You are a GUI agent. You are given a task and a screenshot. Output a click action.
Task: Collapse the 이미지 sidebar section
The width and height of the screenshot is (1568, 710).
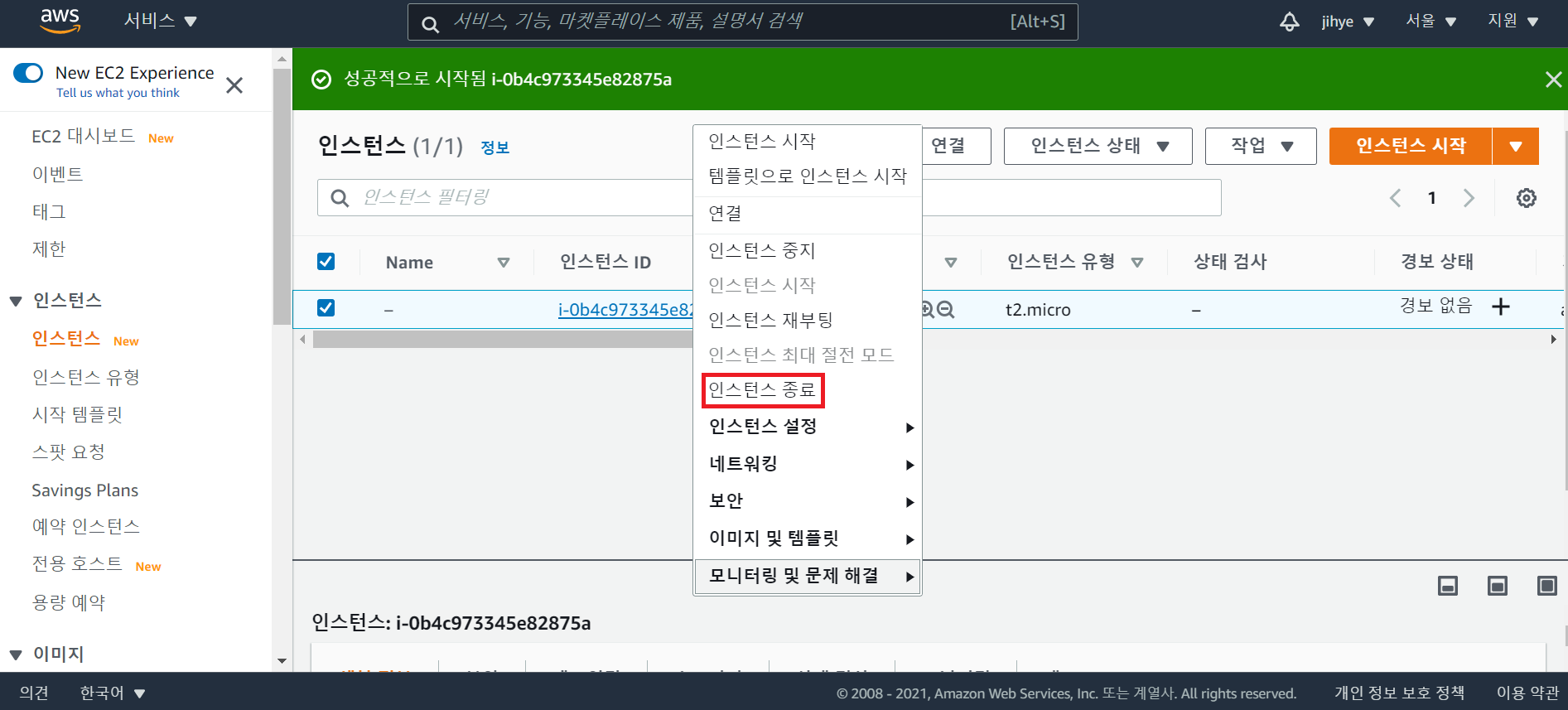(16, 654)
